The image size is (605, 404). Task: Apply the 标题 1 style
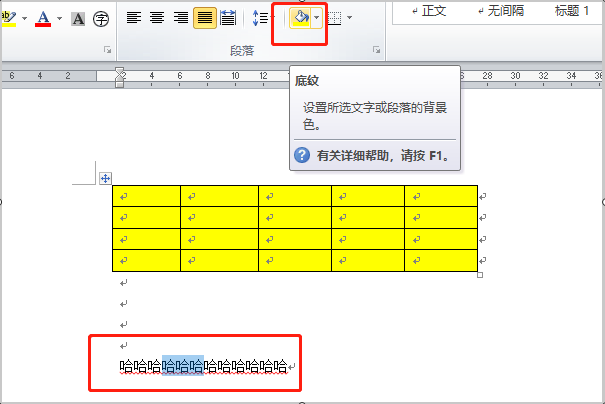[x=572, y=11]
